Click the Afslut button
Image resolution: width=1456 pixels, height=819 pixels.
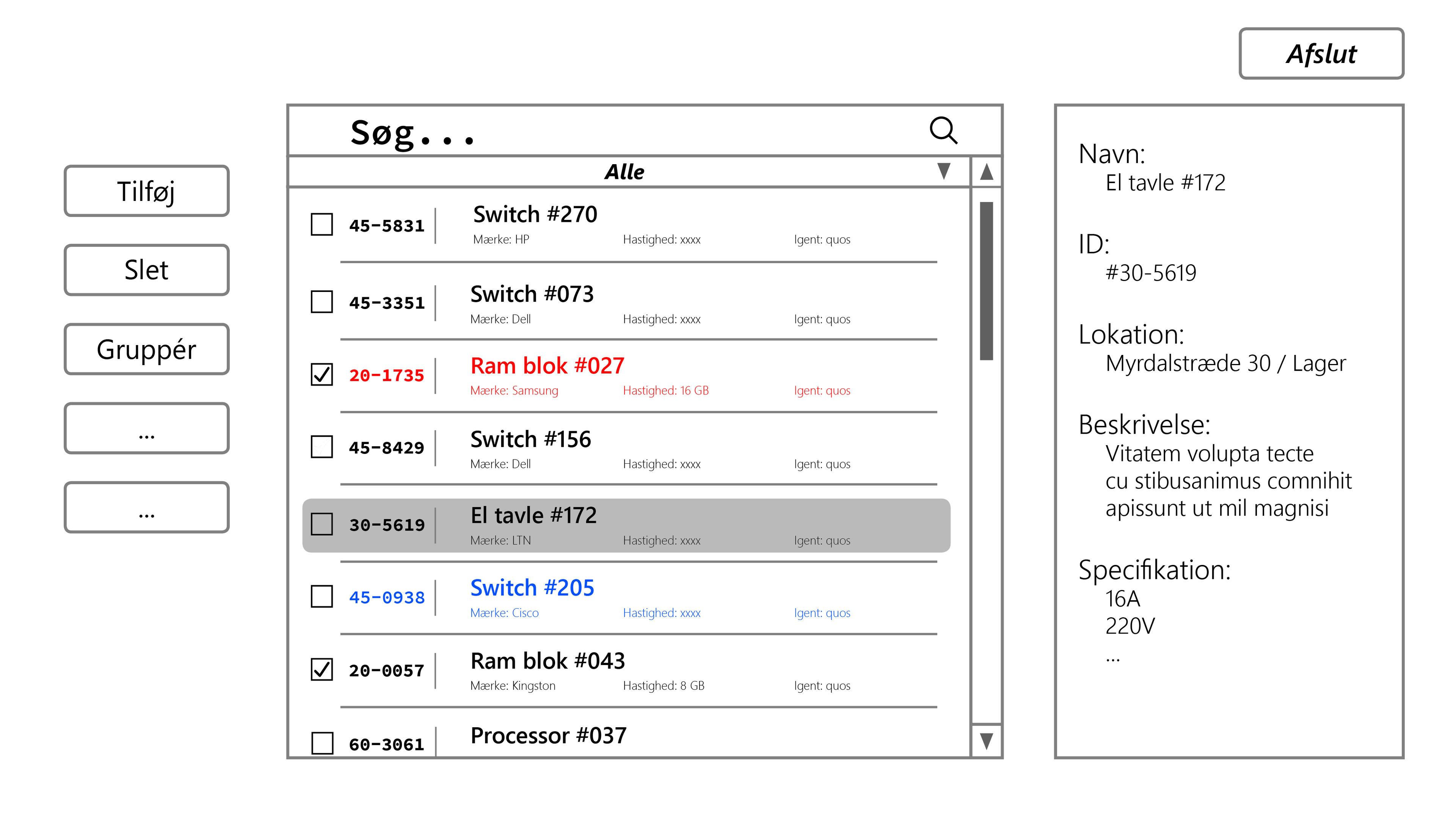[x=1321, y=54]
